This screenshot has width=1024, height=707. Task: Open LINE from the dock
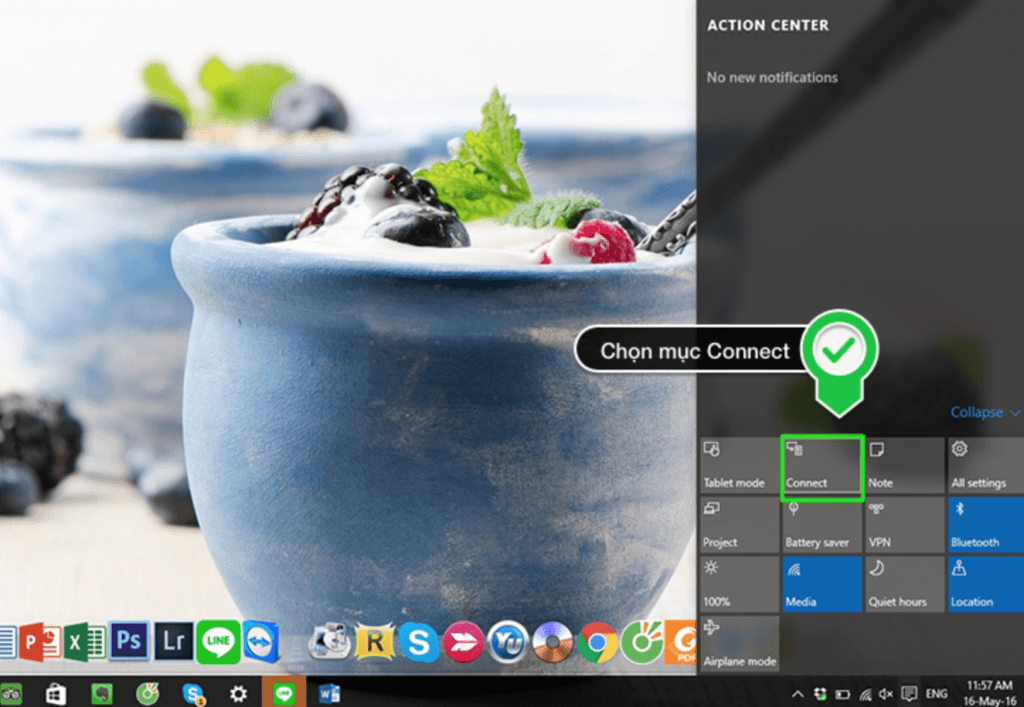[x=218, y=642]
